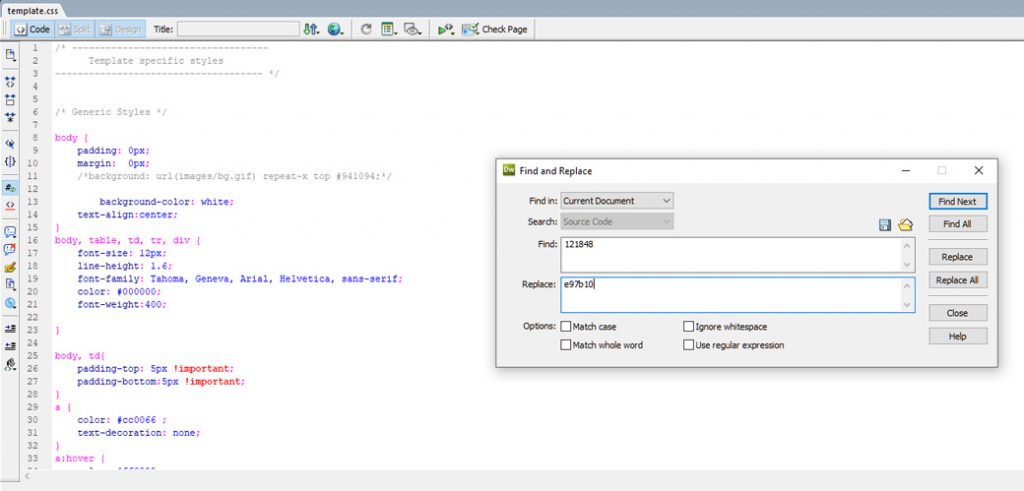The width and height of the screenshot is (1024, 491).
Task: Switch to Code view
Action: tap(32, 29)
